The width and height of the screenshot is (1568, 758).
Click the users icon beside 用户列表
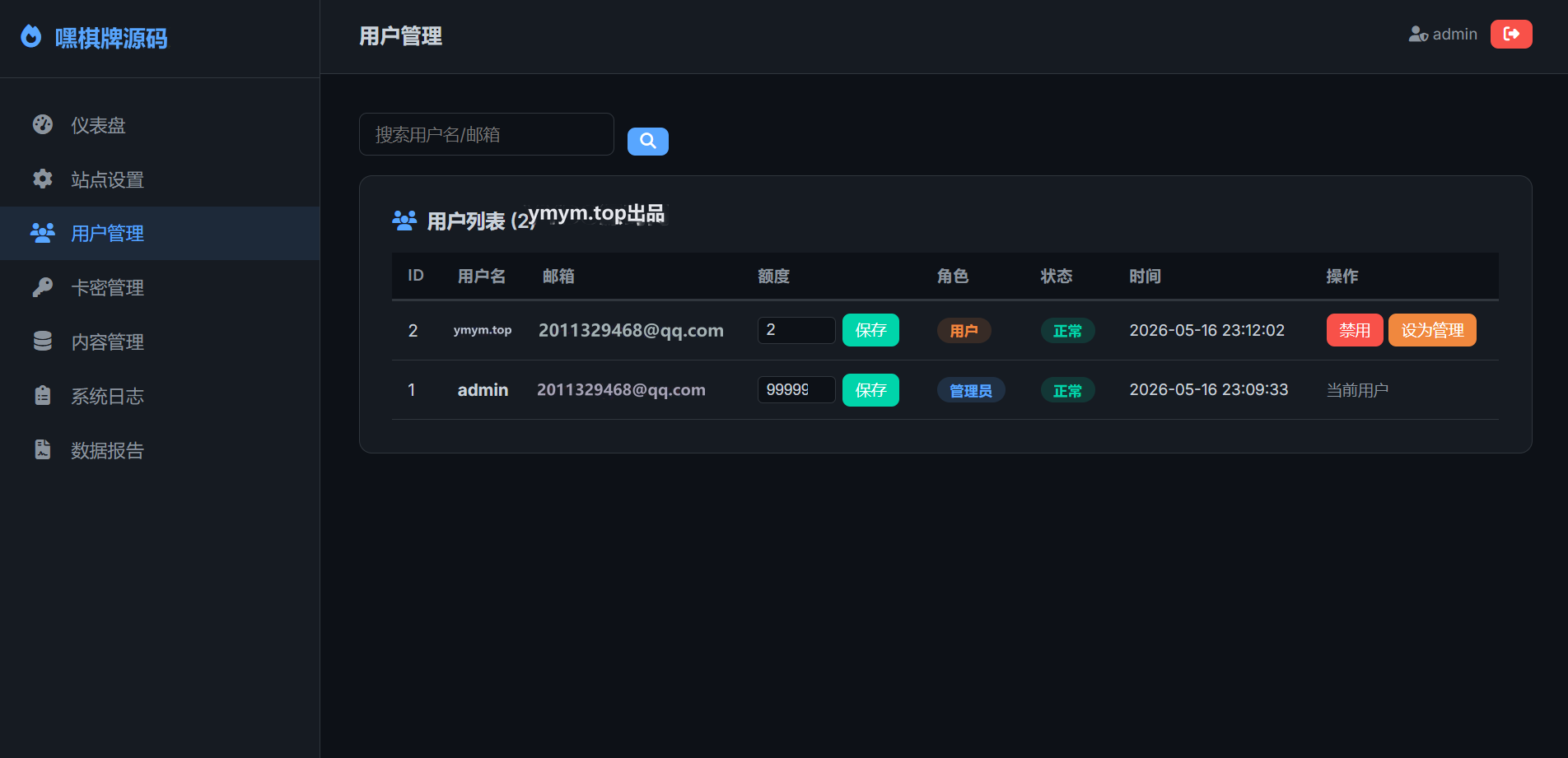404,221
